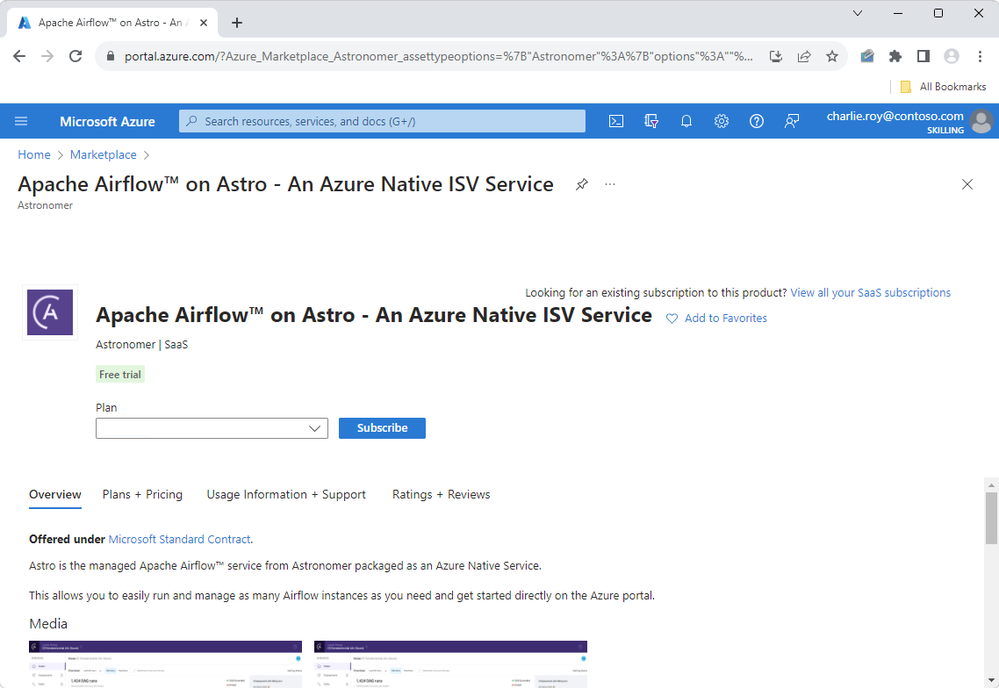Pin this Marketplace page to the dashboard
Image resolution: width=999 pixels, height=688 pixels.
(582, 184)
